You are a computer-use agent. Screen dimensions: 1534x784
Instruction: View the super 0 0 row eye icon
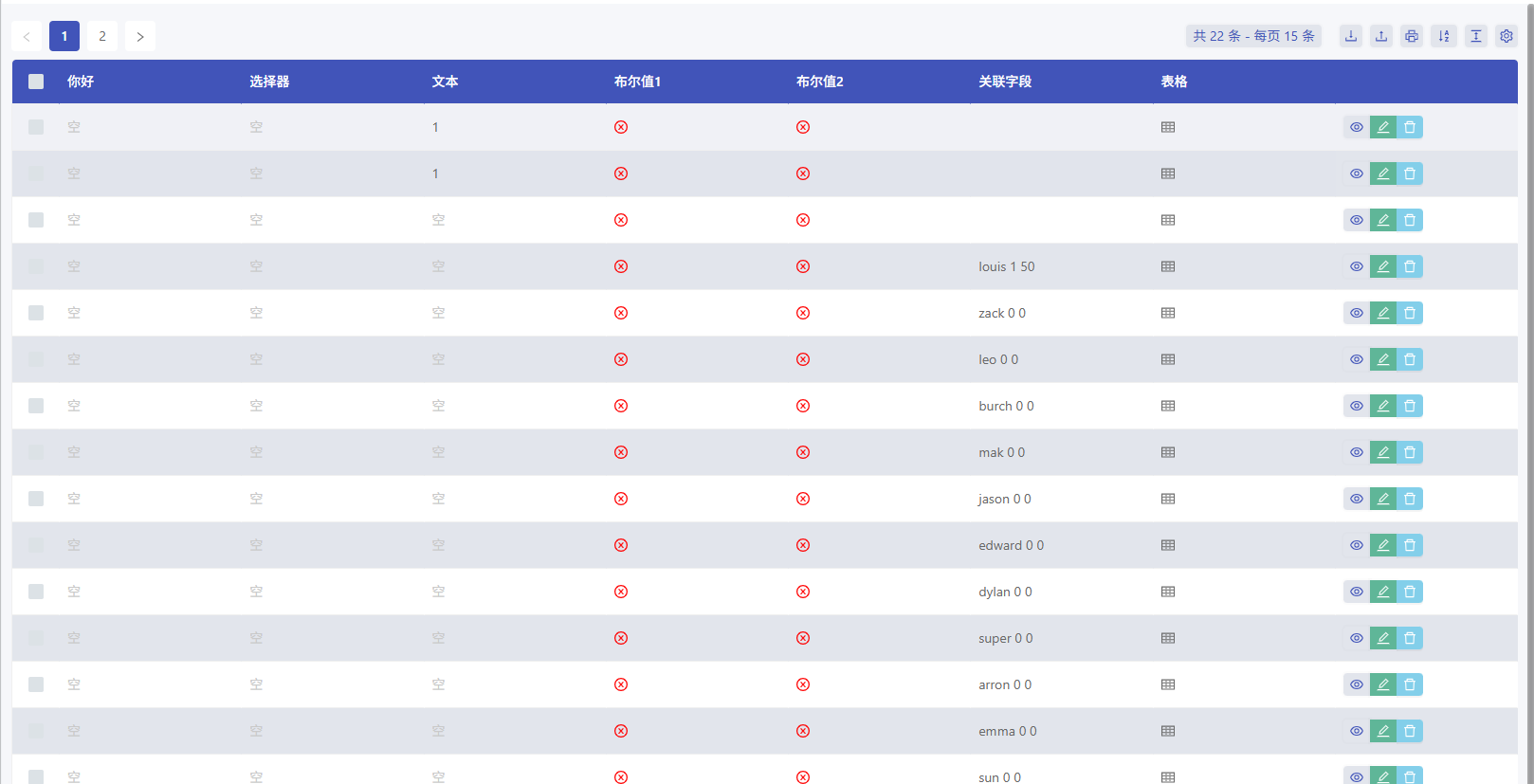(x=1357, y=638)
